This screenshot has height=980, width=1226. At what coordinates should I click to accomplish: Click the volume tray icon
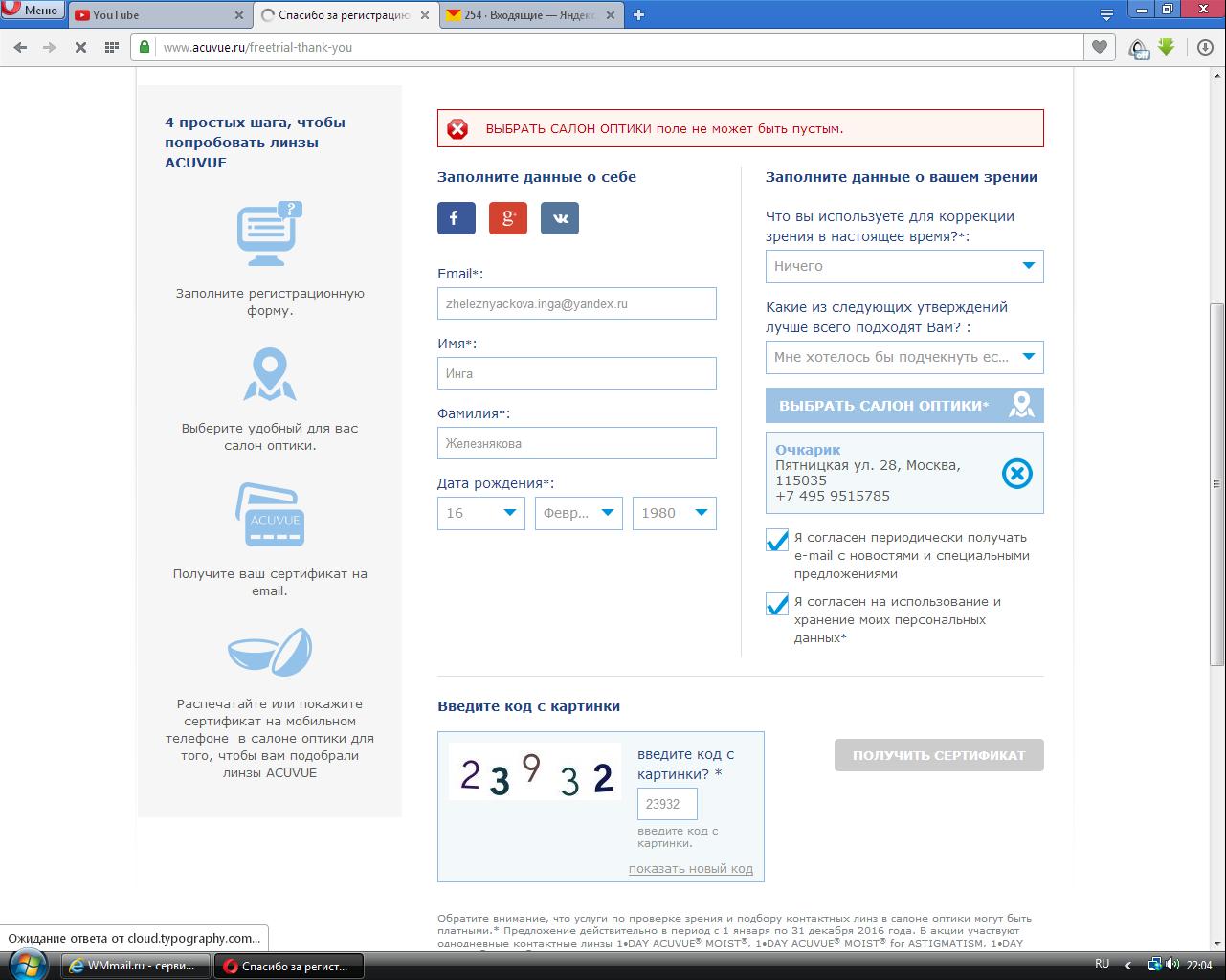(x=1172, y=965)
